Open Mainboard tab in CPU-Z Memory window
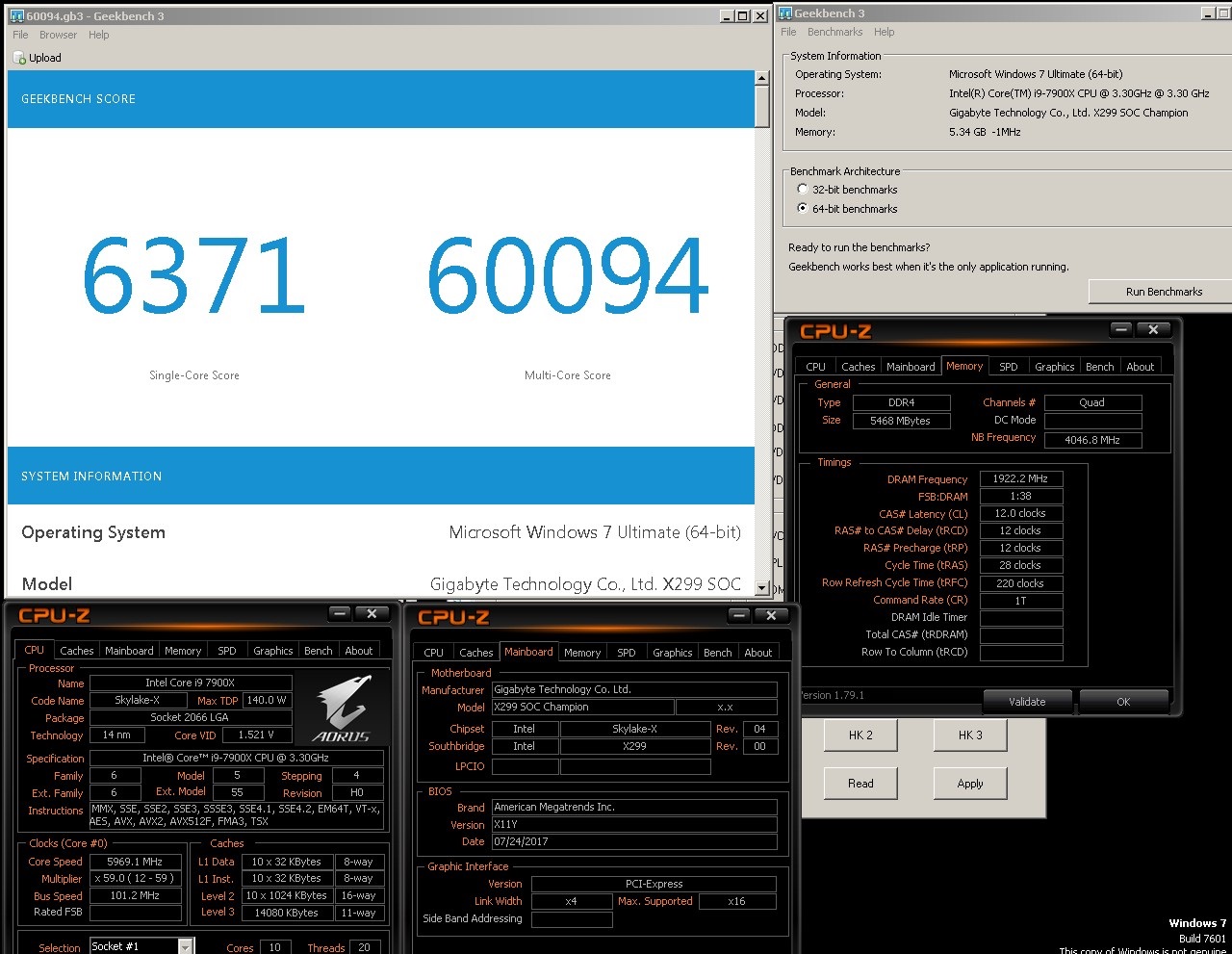 911,367
